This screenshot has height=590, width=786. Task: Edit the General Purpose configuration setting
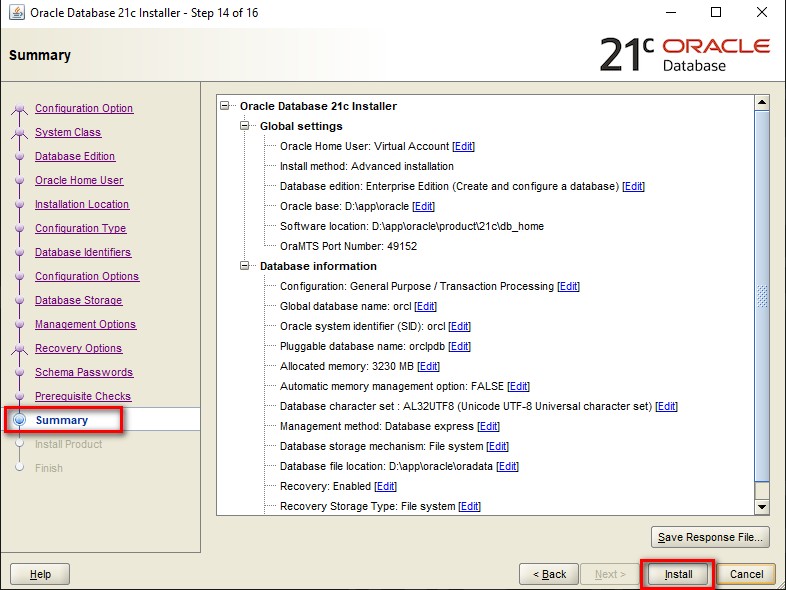tap(568, 286)
